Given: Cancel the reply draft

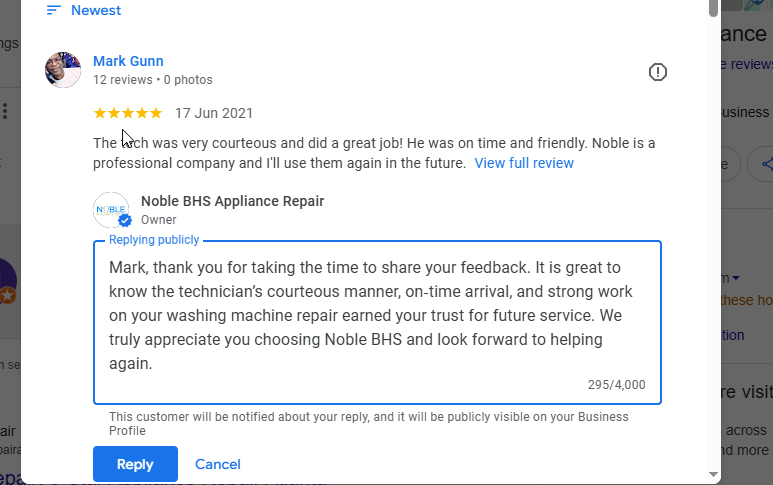Looking at the screenshot, I should point(218,464).
